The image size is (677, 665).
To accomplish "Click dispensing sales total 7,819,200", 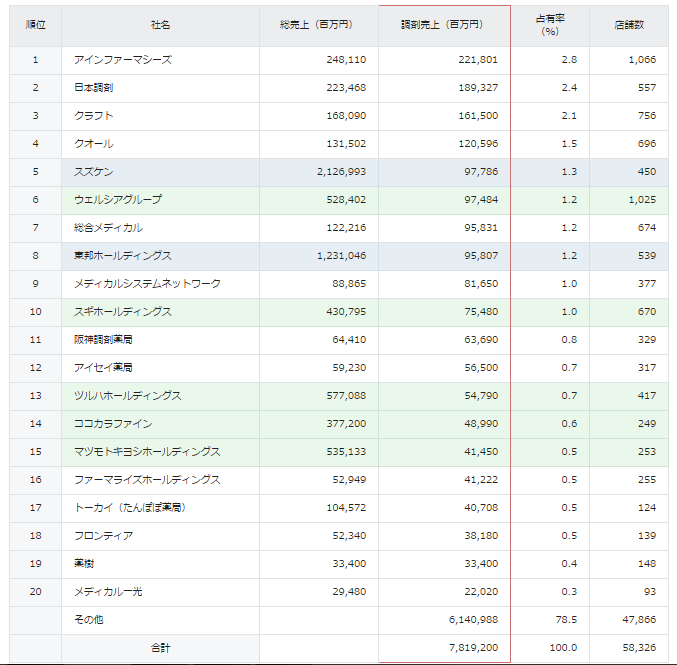I will (x=474, y=648).
